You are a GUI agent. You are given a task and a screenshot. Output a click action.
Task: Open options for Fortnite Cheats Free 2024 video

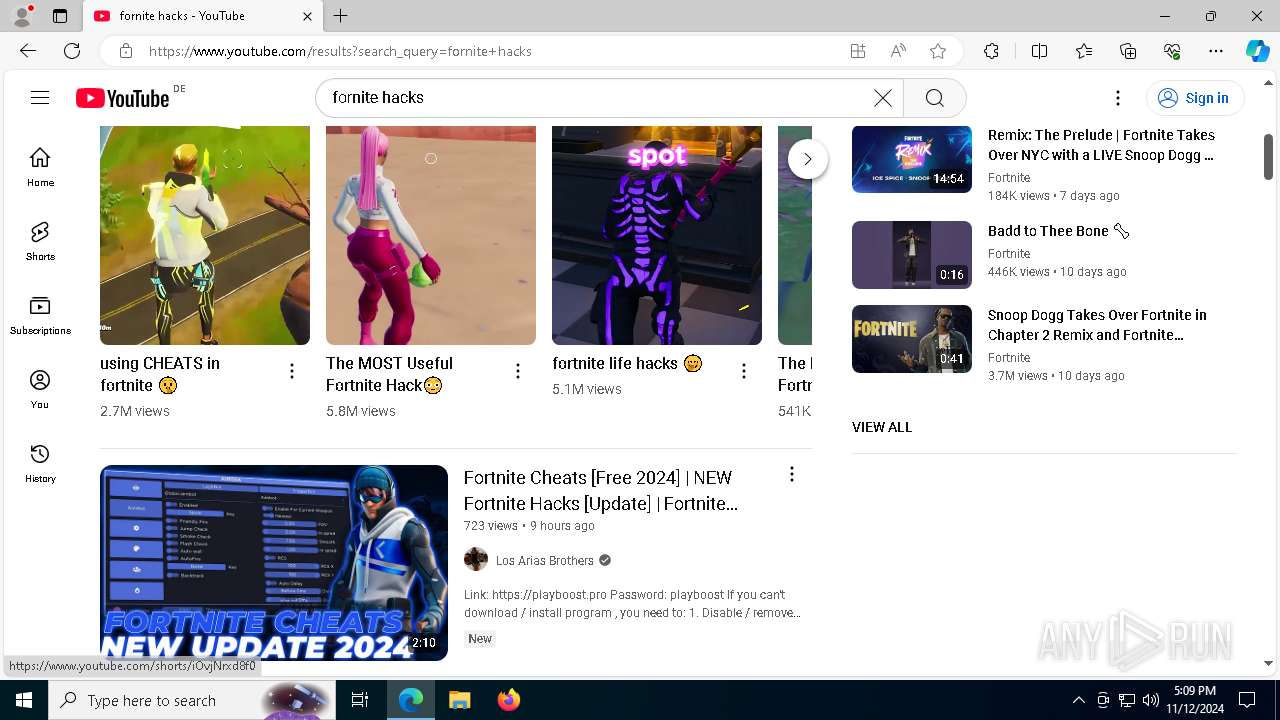pyautogui.click(x=792, y=474)
